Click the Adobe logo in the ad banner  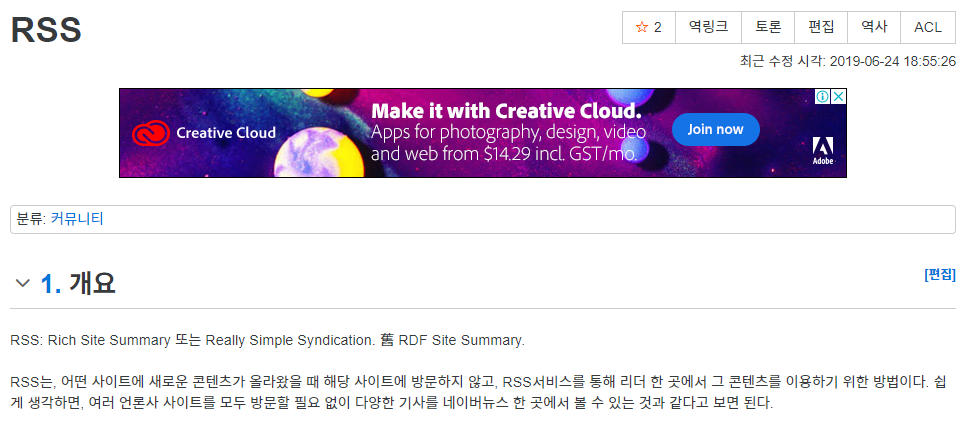pos(823,150)
